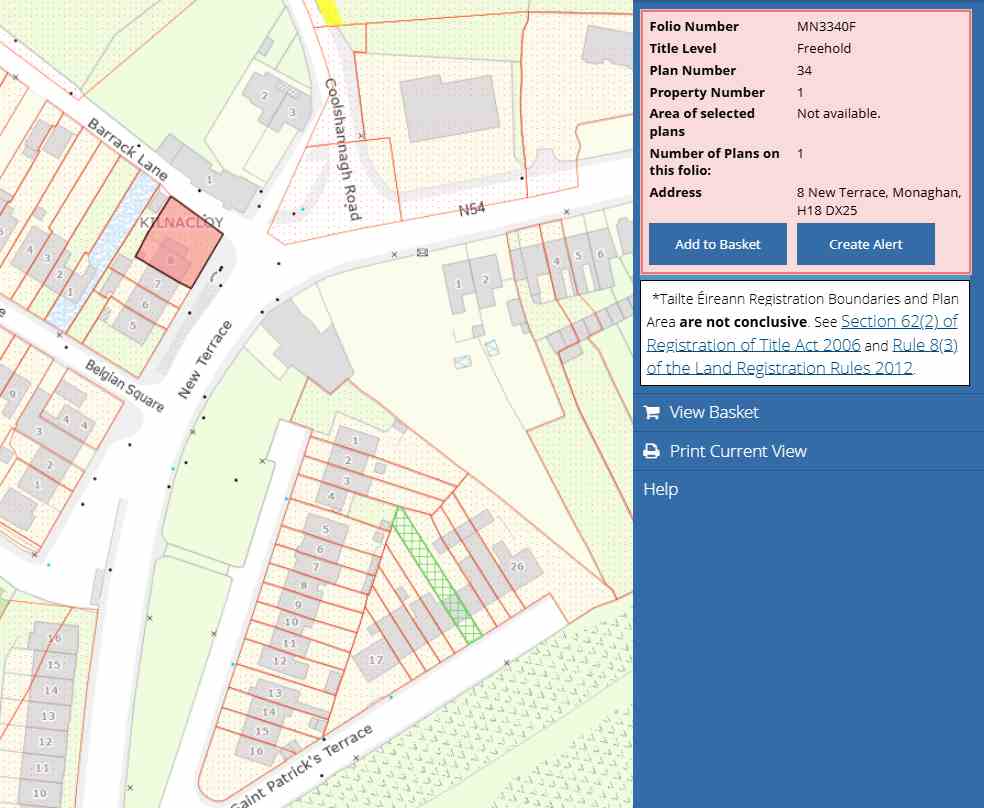The width and height of the screenshot is (984, 808).
Task: Click the Belgian Square street label
Action: pos(125,385)
